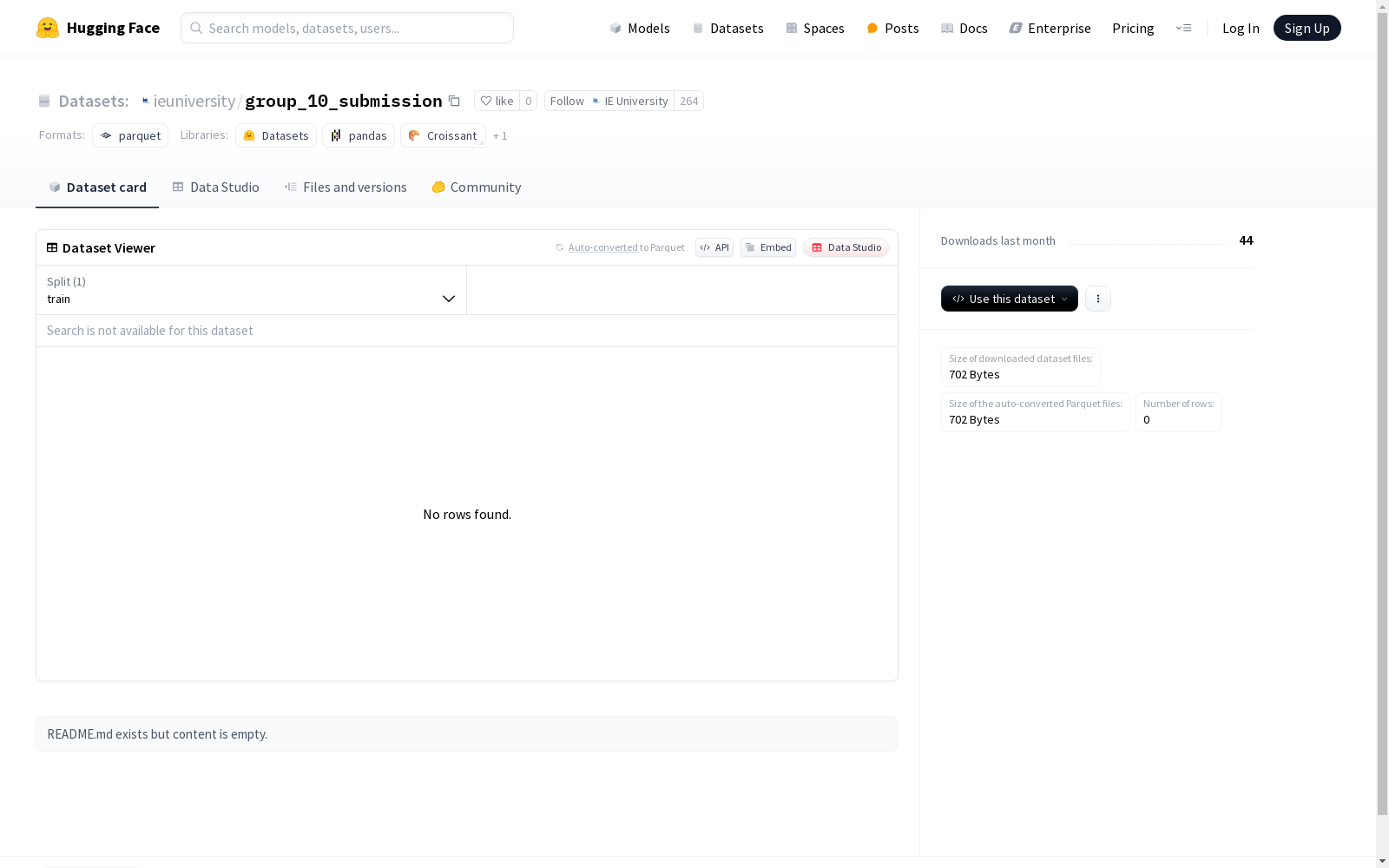The image size is (1389, 868).
Task: Click the heart like button
Action: tap(497, 101)
